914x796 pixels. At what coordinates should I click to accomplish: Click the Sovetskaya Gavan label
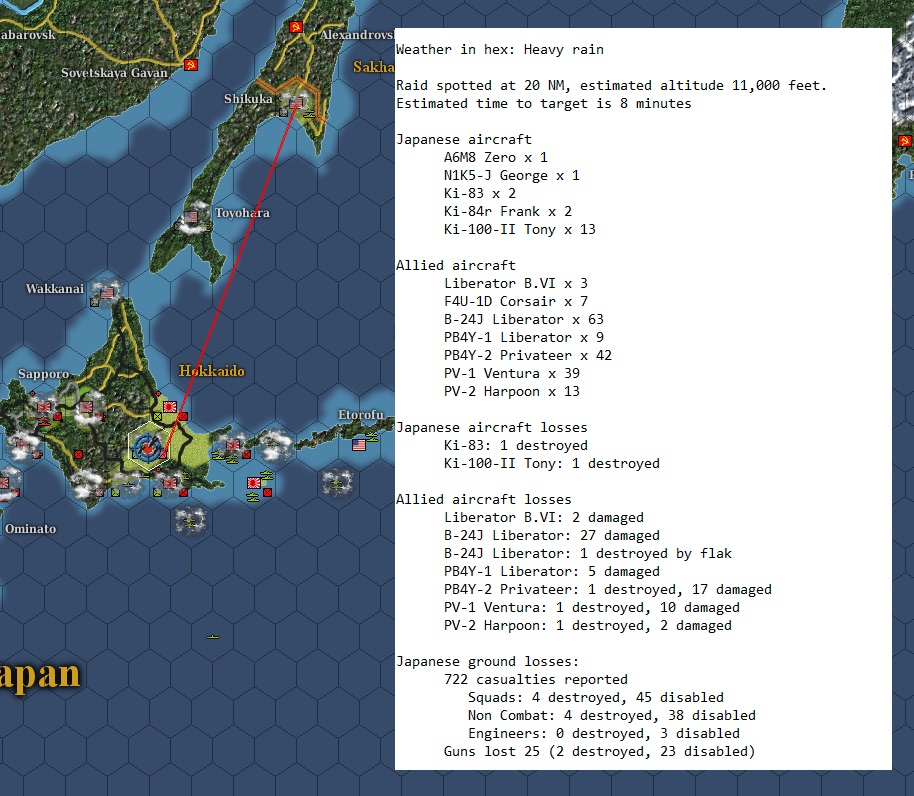click(x=114, y=73)
